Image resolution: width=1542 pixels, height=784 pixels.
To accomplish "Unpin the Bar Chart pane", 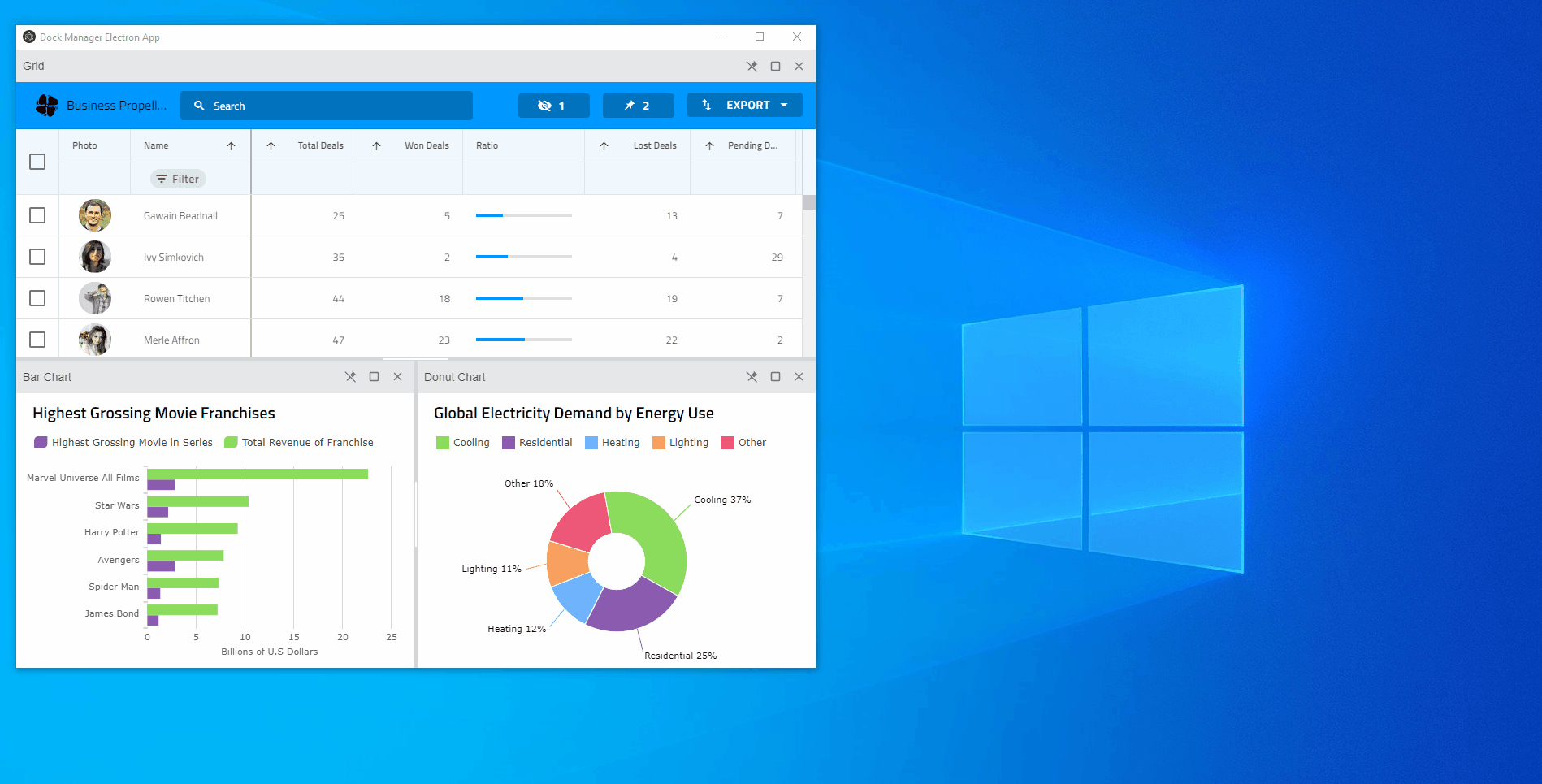I will (351, 376).
